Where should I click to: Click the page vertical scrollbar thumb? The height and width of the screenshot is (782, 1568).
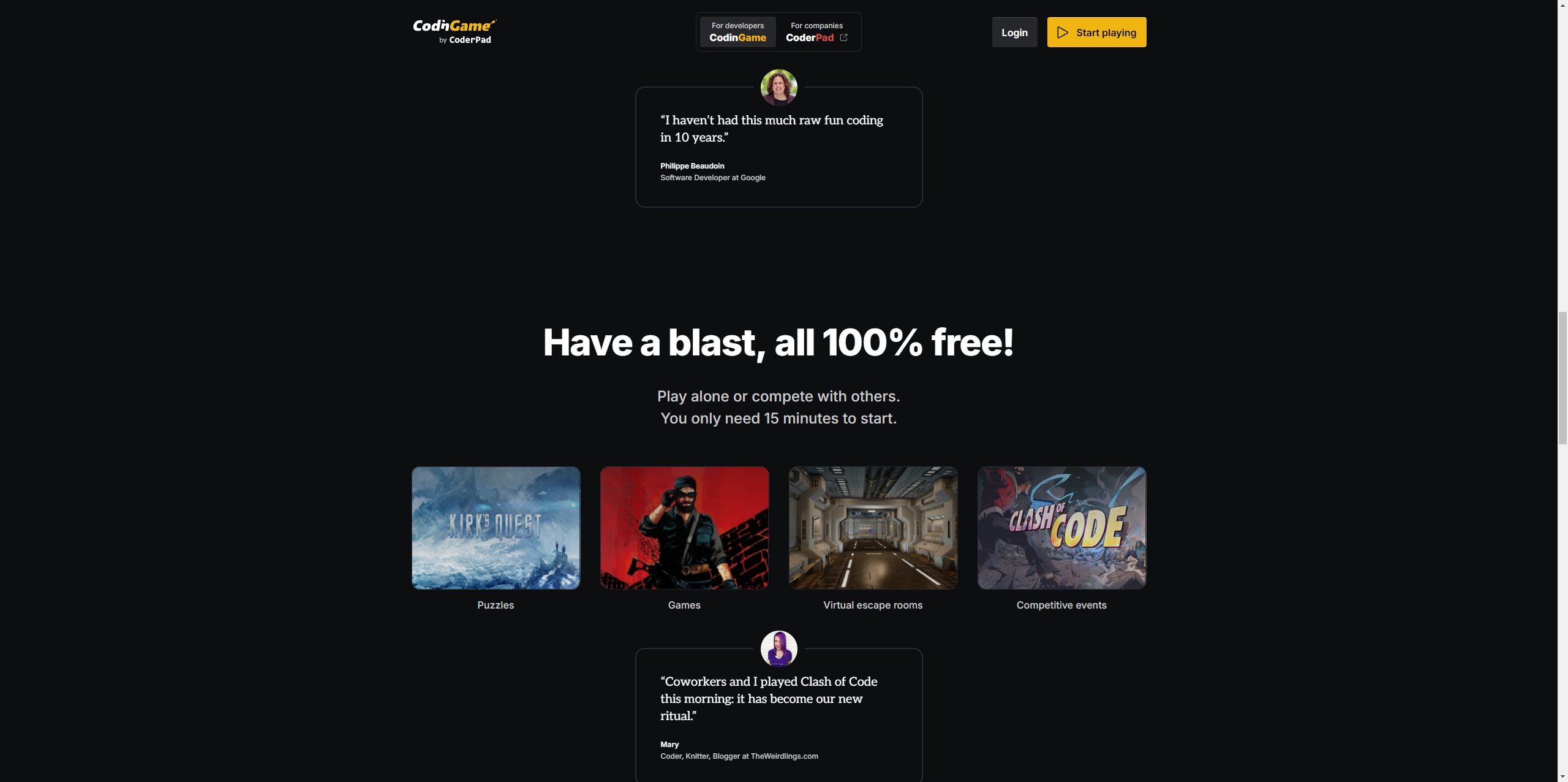pyautogui.click(x=1562, y=378)
